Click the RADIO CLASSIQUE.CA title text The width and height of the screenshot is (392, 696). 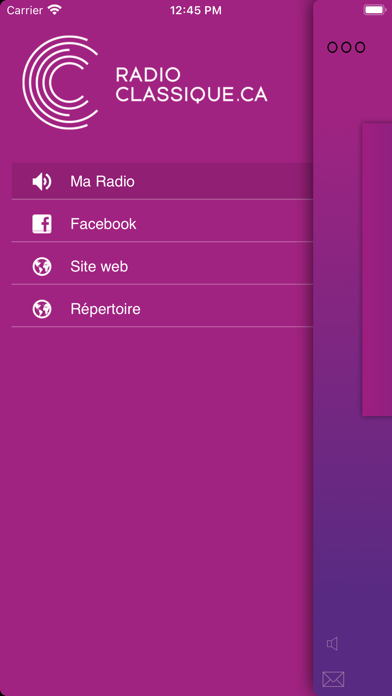(191, 85)
